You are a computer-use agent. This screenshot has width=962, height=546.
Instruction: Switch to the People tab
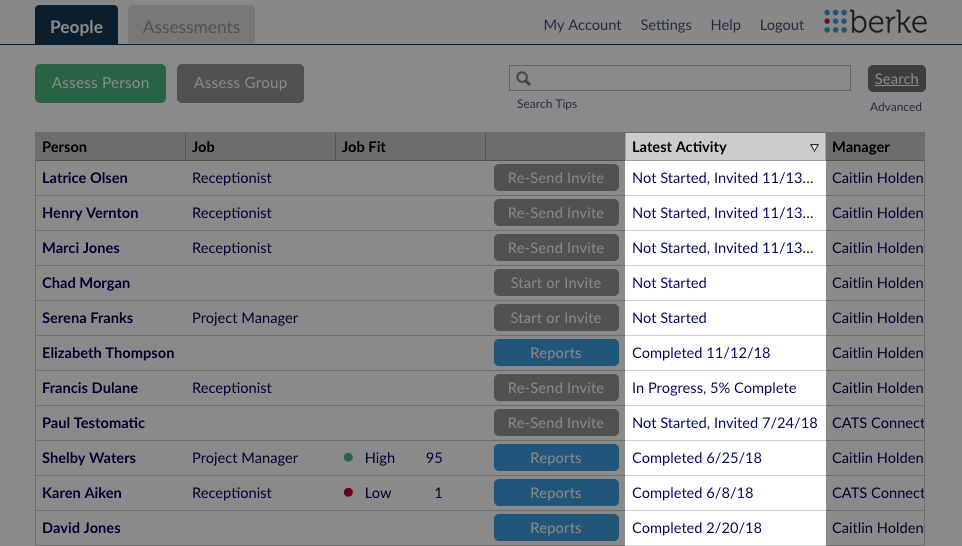pos(76,25)
